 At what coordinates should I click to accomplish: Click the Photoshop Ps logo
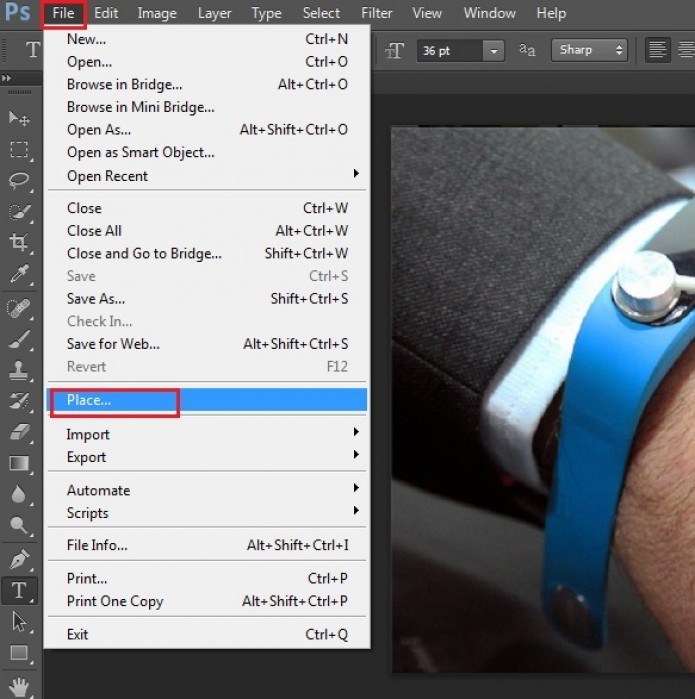coord(18,12)
